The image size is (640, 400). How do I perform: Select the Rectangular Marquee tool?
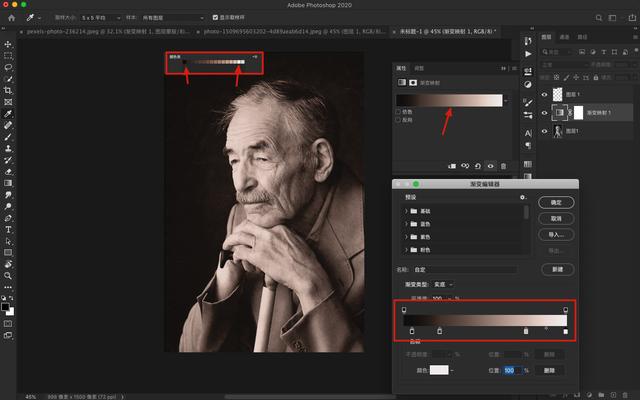(x=8, y=56)
